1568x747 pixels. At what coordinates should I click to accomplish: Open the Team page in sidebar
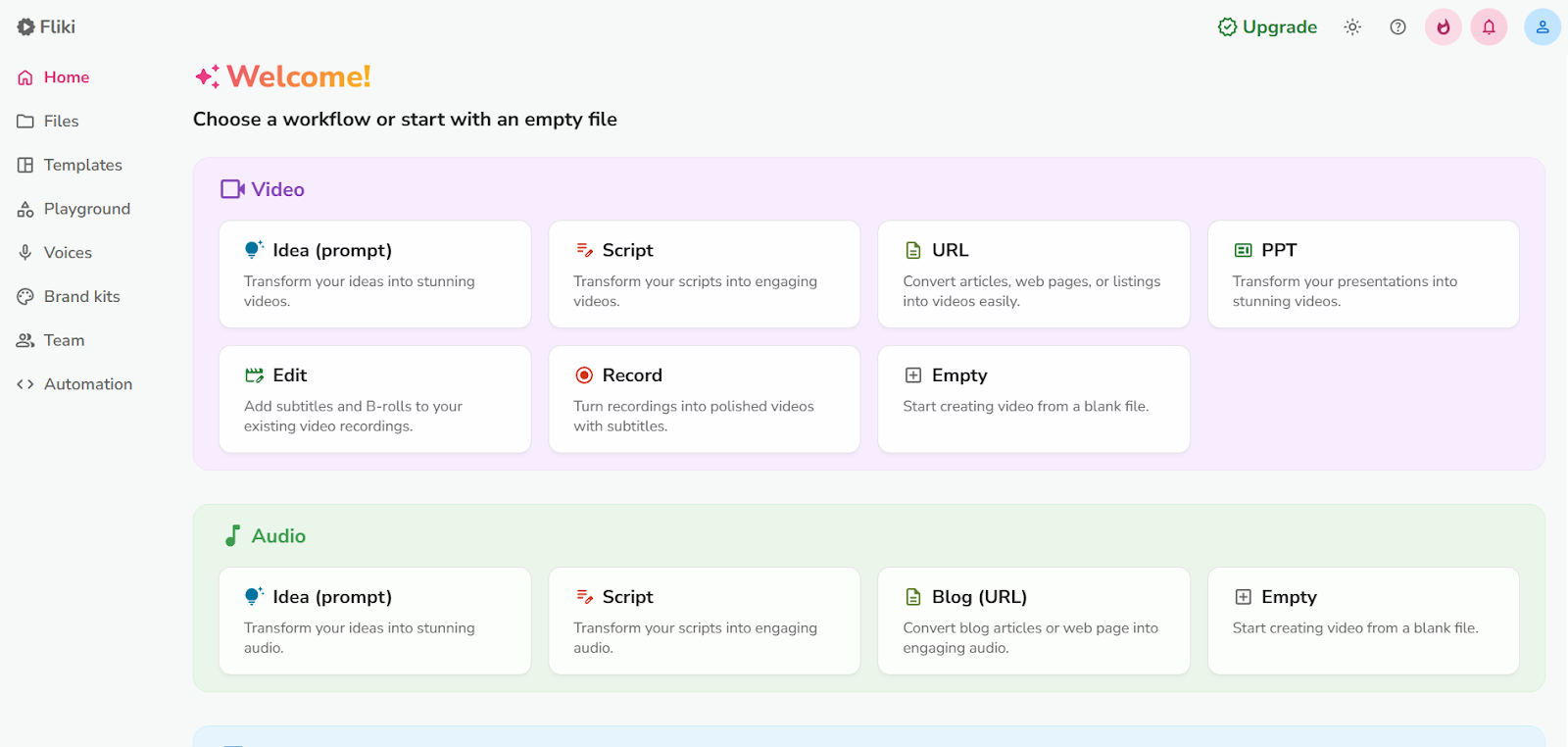click(x=64, y=341)
